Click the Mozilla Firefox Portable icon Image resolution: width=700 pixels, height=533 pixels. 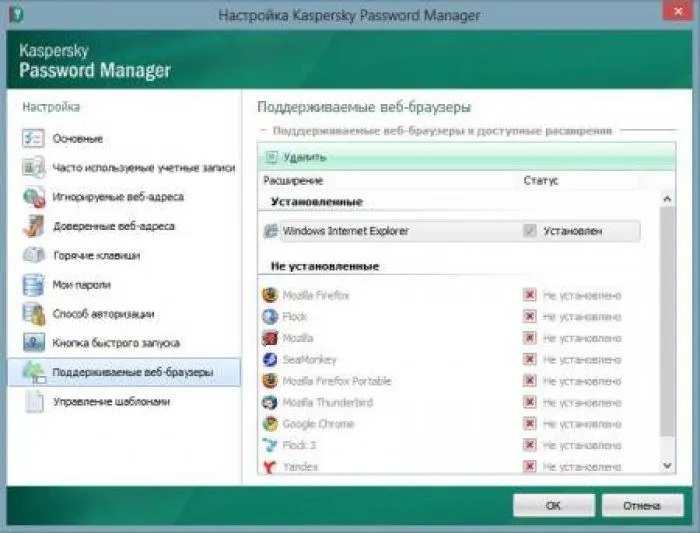270,381
